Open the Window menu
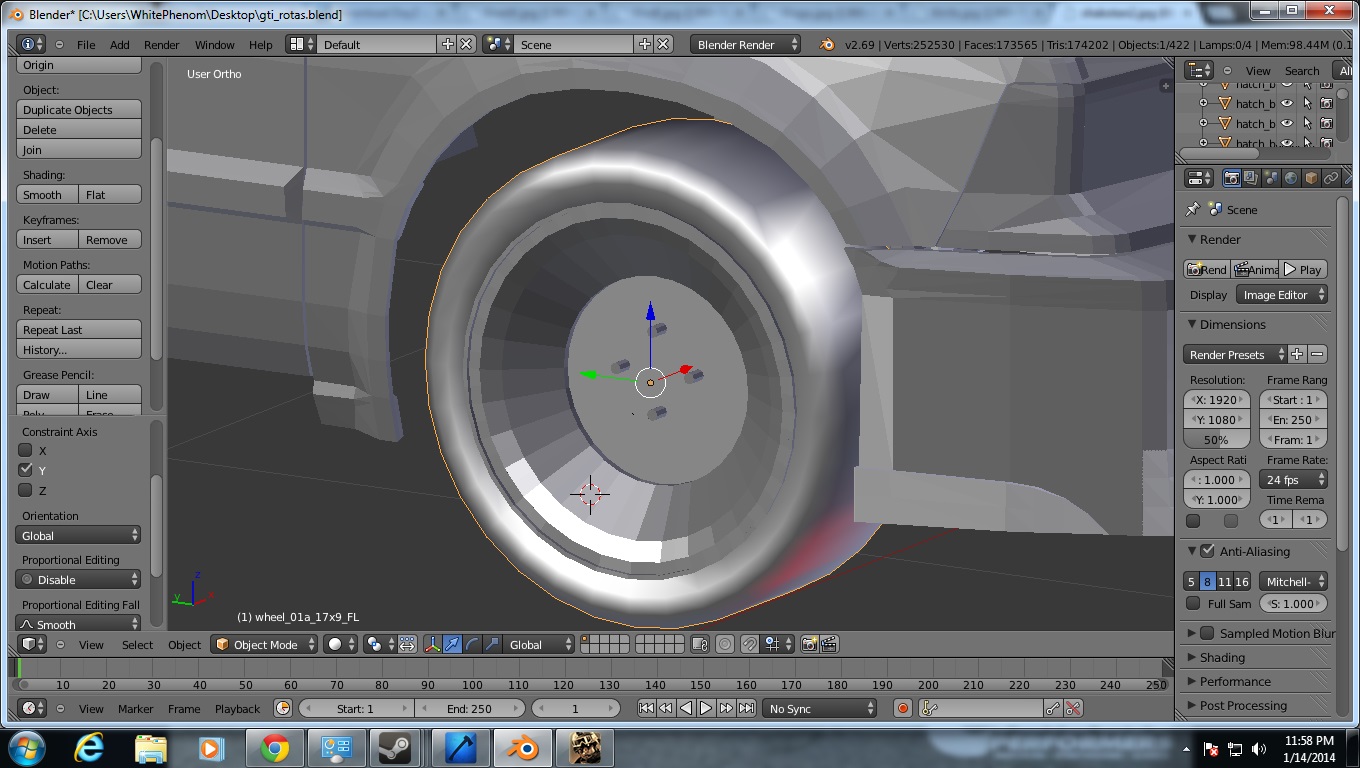The height and width of the screenshot is (768, 1360). click(214, 44)
